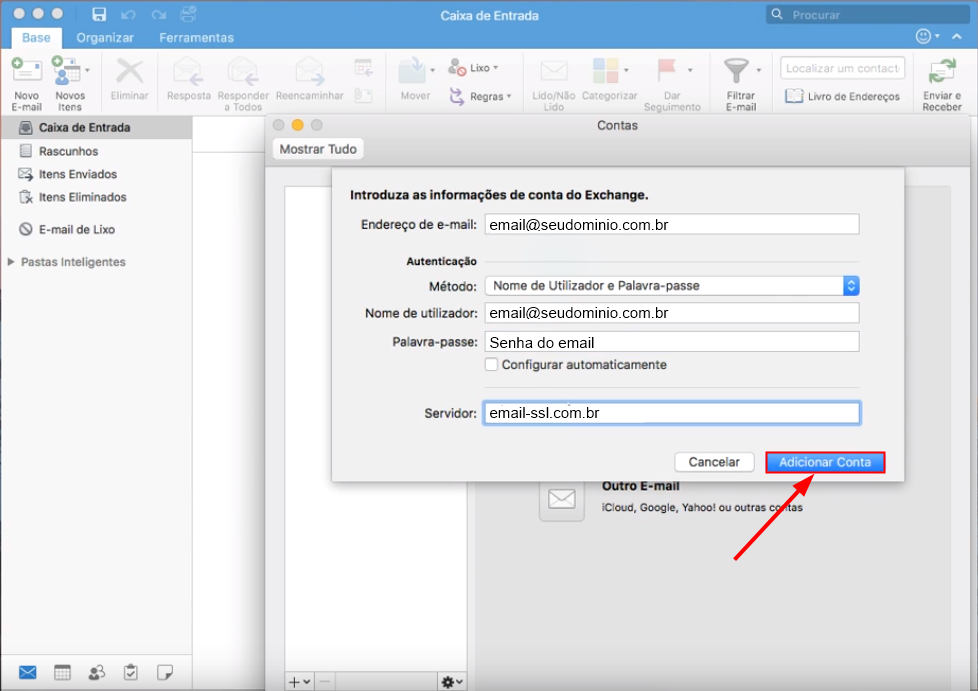Image resolution: width=978 pixels, height=691 pixels.
Task: Open Livro de Endereços address book
Action: [842, 96]
